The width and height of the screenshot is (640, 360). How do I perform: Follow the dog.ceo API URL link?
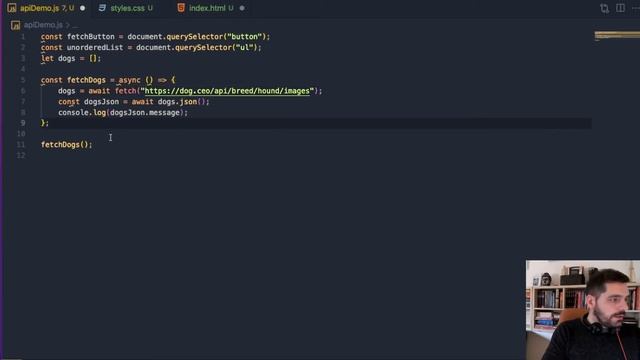pyautogui.click(x=227, y=91)
